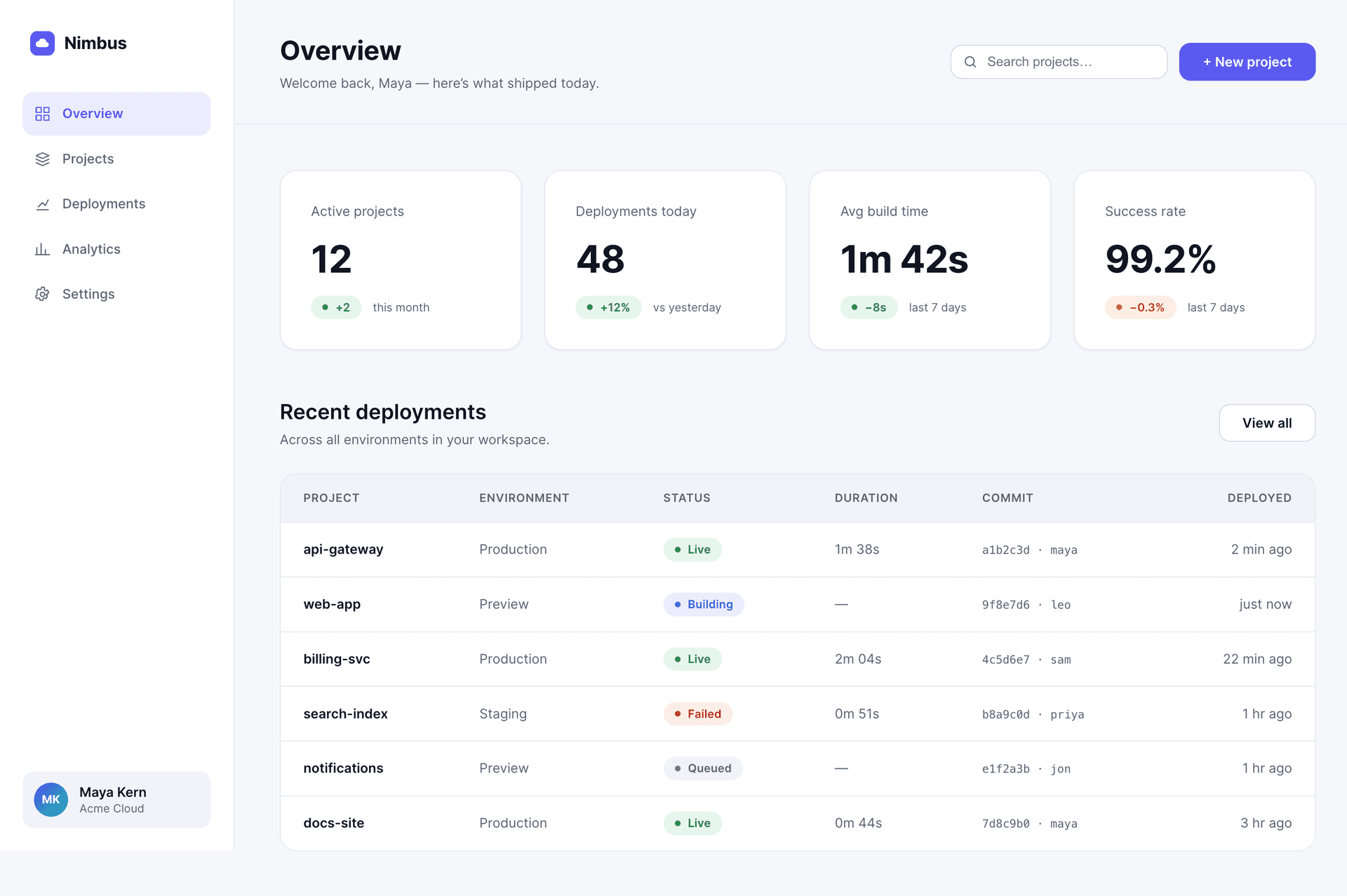Sort by the ENVIRONMENT column header
Screen dimensions: 1347x896
[x=524, y=498]
